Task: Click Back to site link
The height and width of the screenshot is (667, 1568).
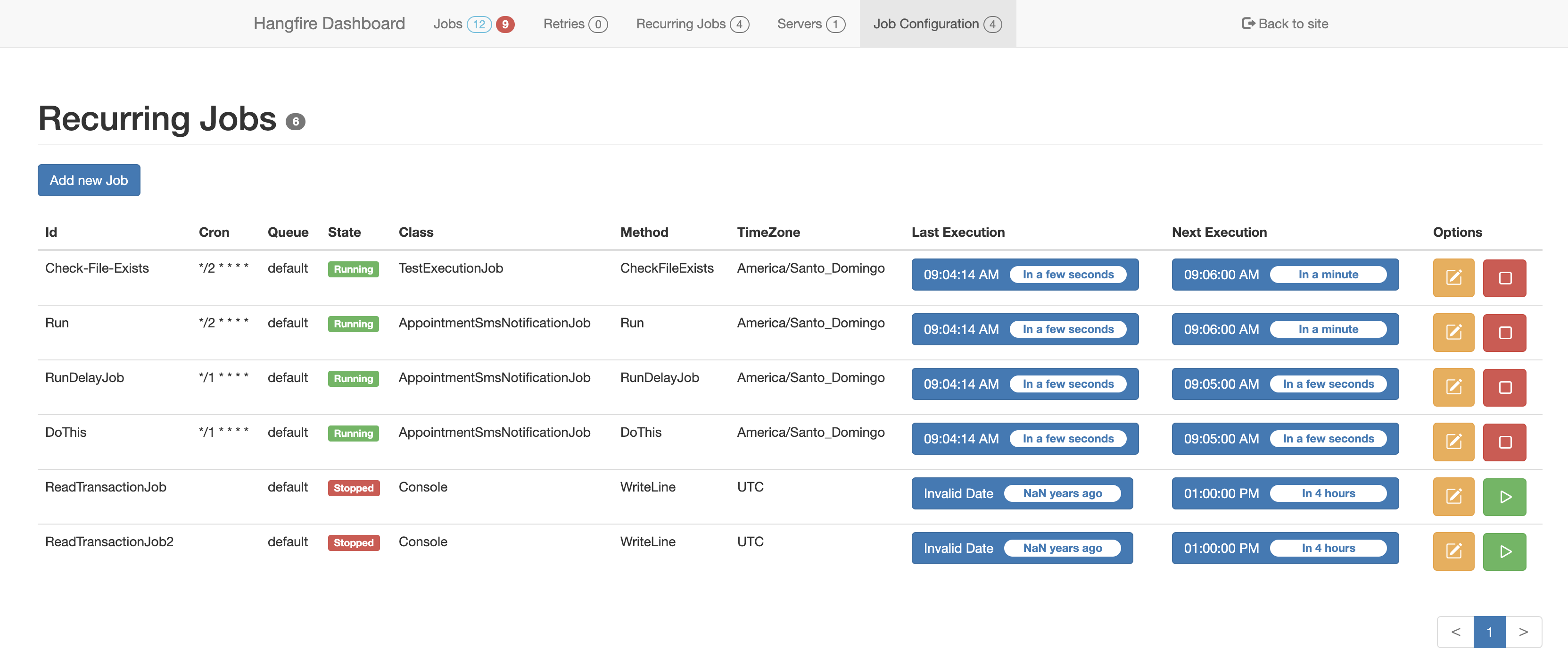Action: [x=1285, y=23]
